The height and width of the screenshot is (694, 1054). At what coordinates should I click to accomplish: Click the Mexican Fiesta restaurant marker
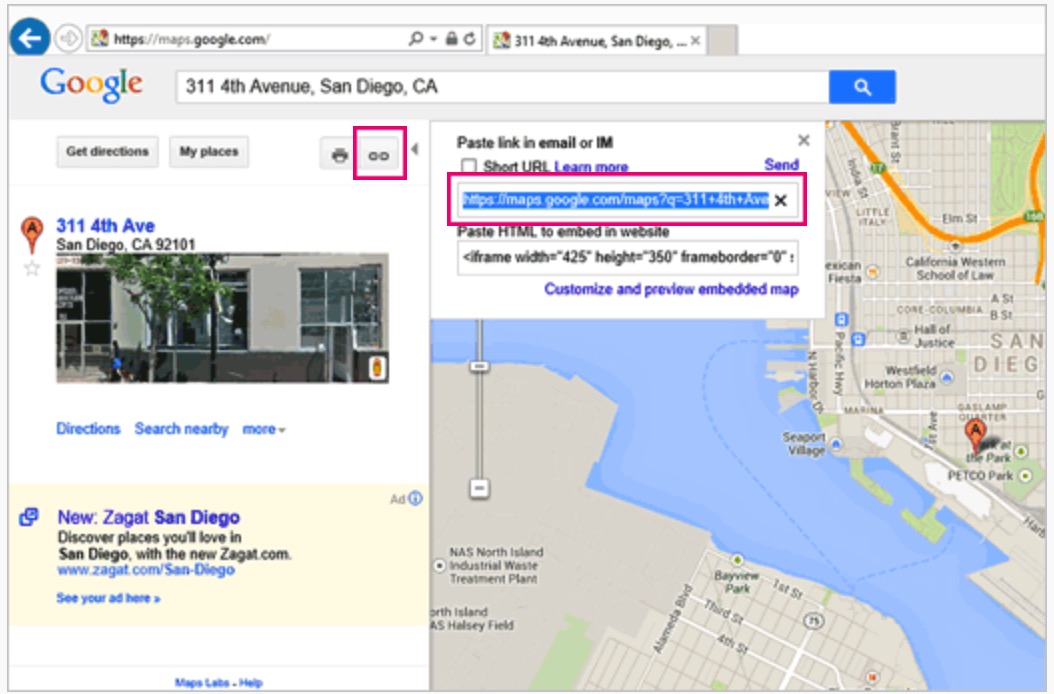873,272
